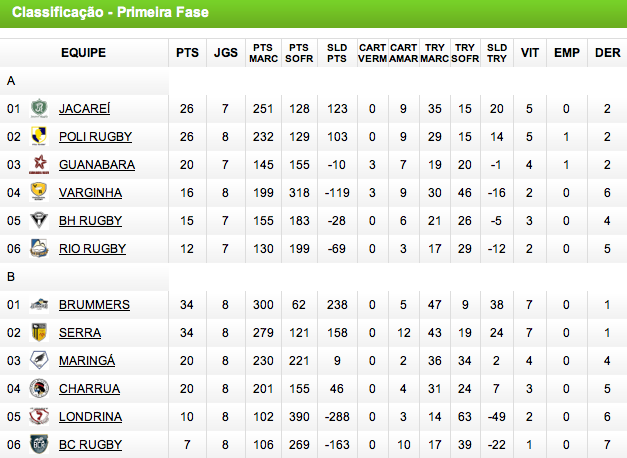Click the VIT column header
This screenshot has height=458, width=627.
(x=530, y=53)
